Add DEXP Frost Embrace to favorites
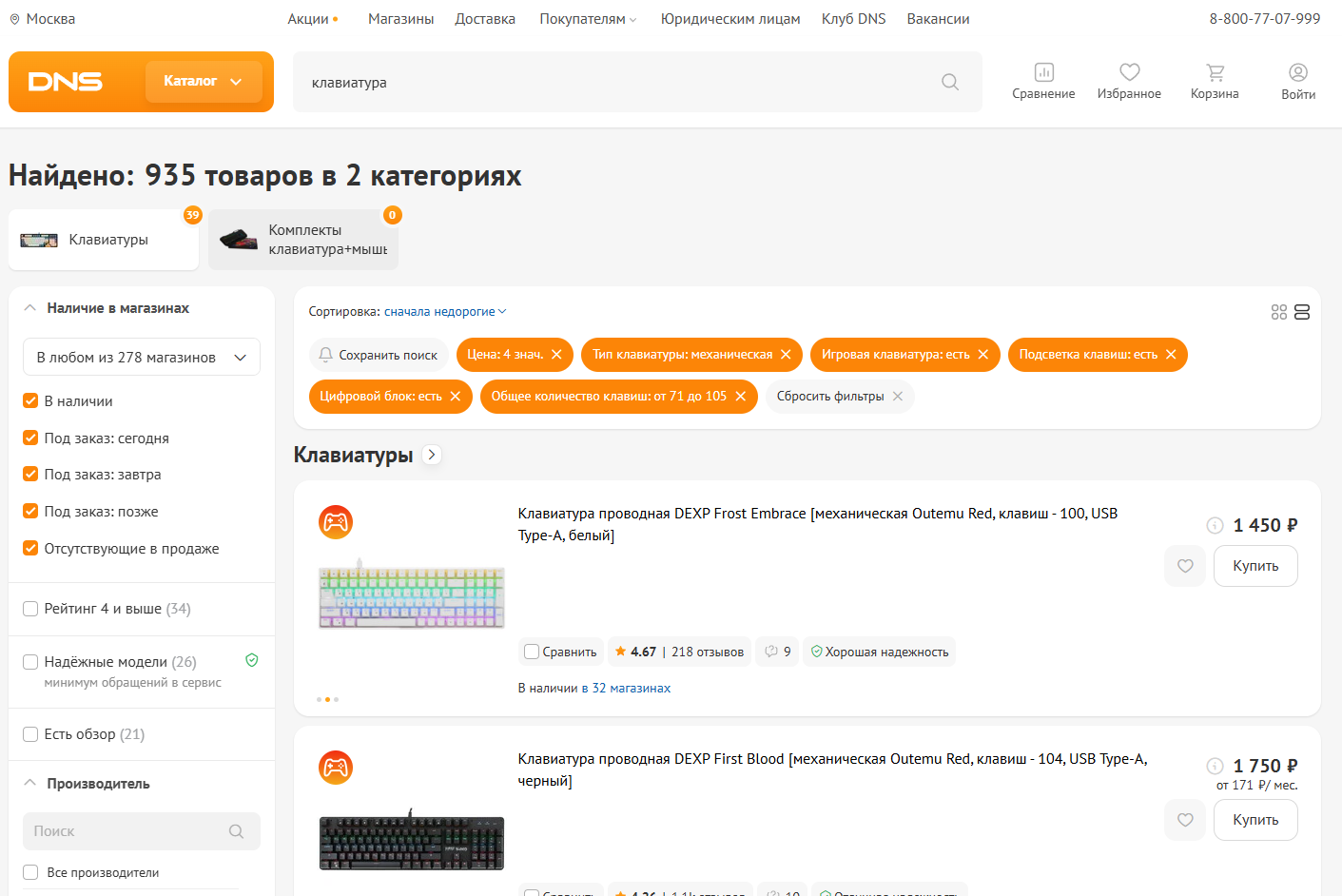The height and width of the screenshot is (896, 1342). pos(1185,566)
